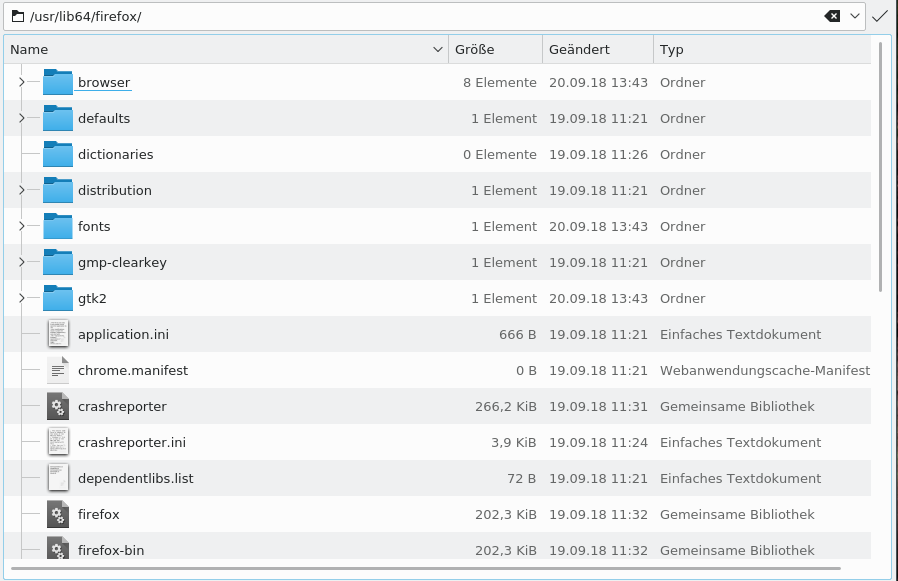Open the path history dropdown arrow
The height and width of the screenshot is (581, 898).
[855, 16]
